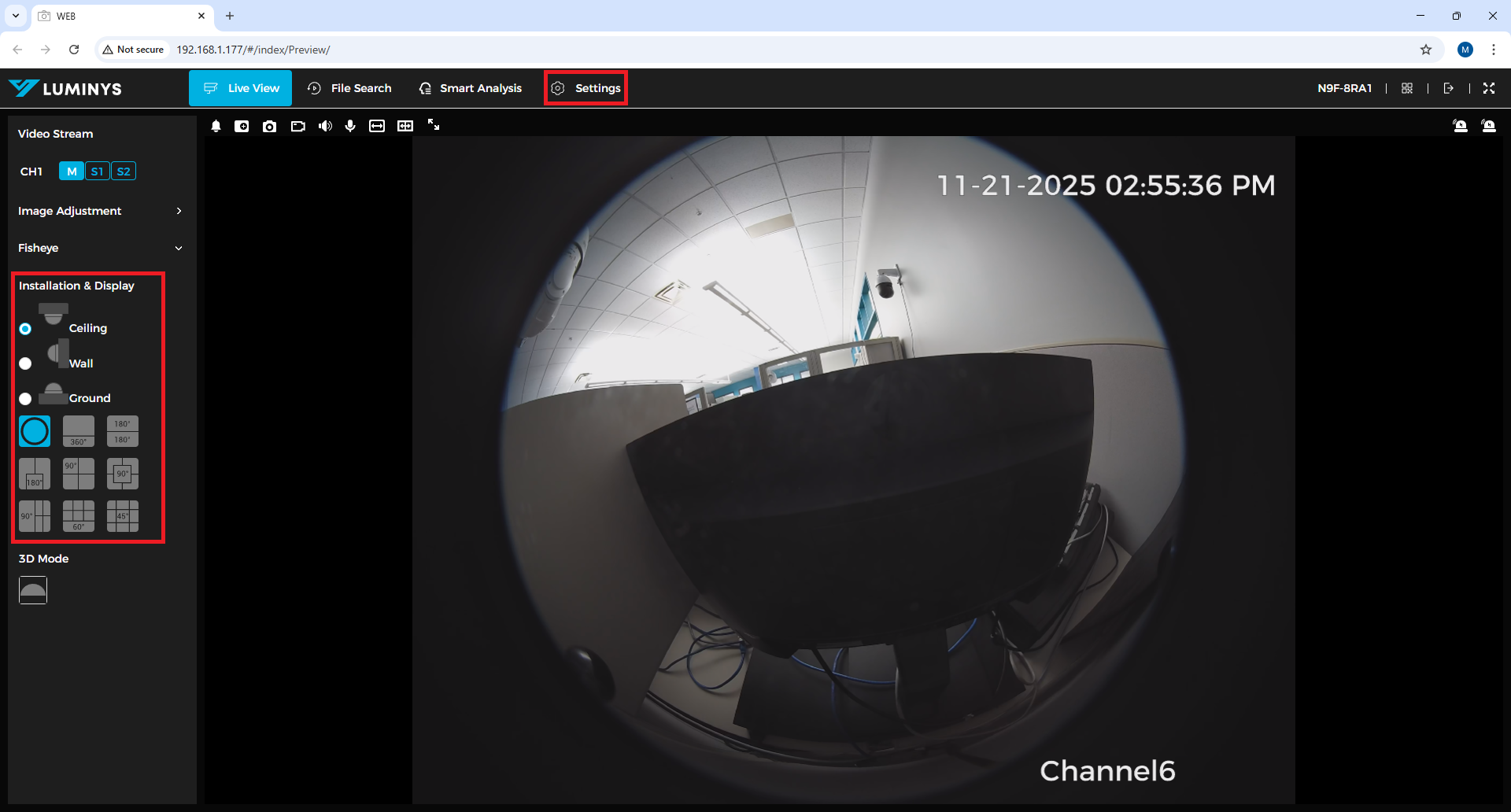Click the browser address bar URL
This screenshot has width=1511, height=812.
(x=253, y=50)
